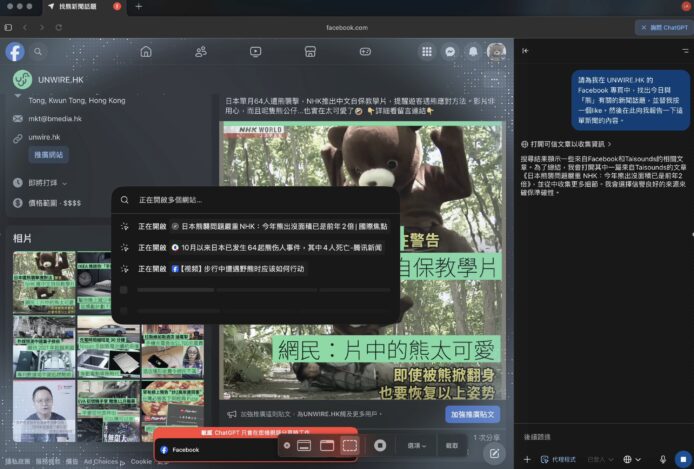Select window capture mode
The height and width of the screenshot is (469, 694).
coord(326,445)
